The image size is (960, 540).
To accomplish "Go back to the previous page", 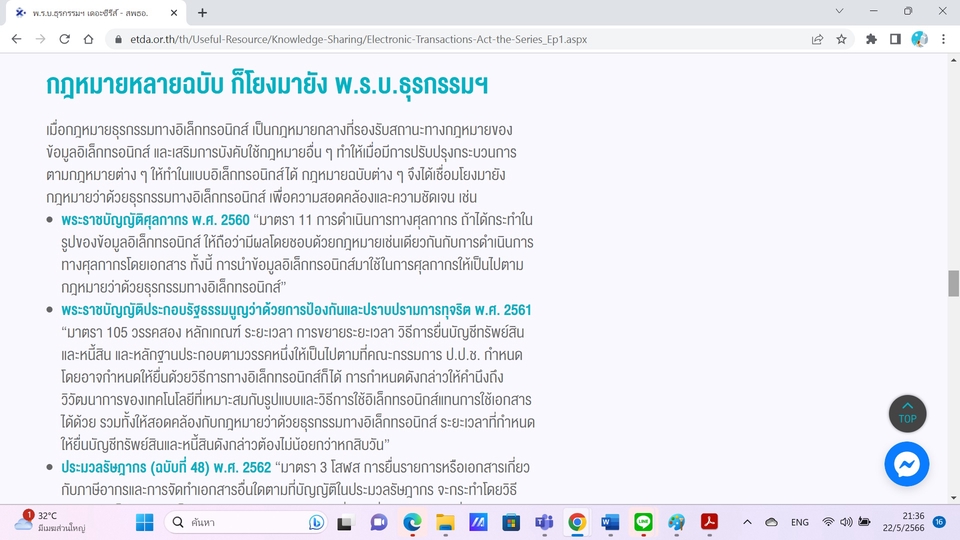I will tap(17, 39).
